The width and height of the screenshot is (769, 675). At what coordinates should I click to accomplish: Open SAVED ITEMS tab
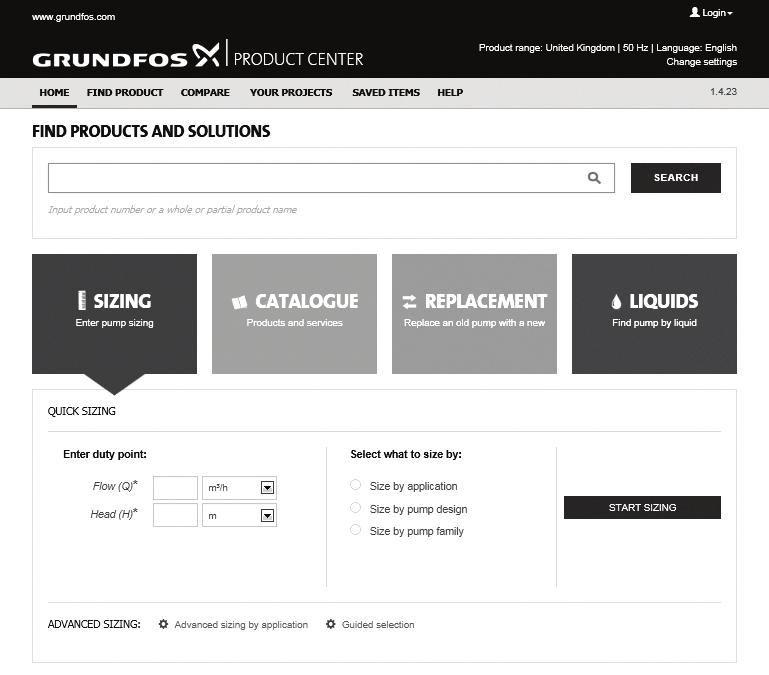386,93
